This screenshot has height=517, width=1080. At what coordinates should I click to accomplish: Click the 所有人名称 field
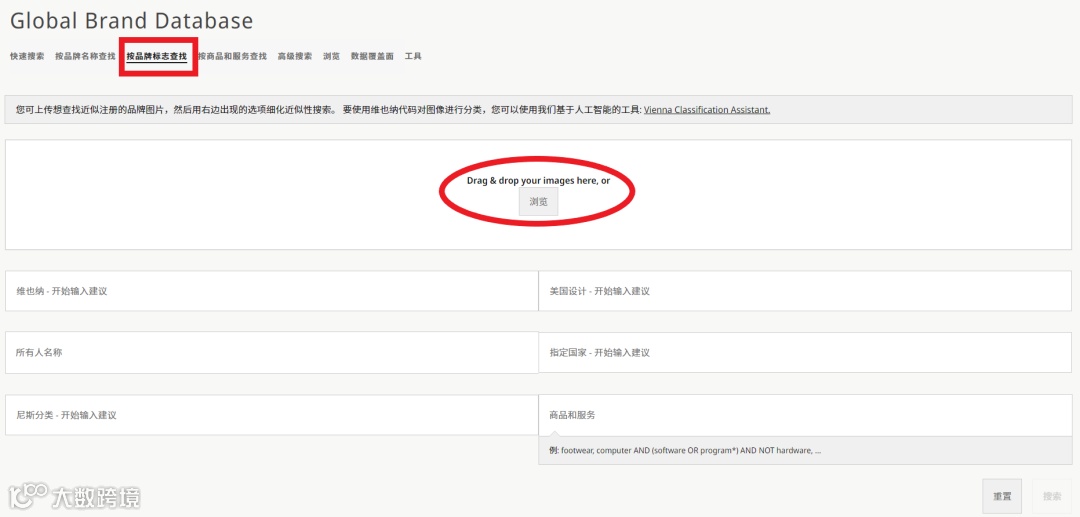[x=271, y=352]
